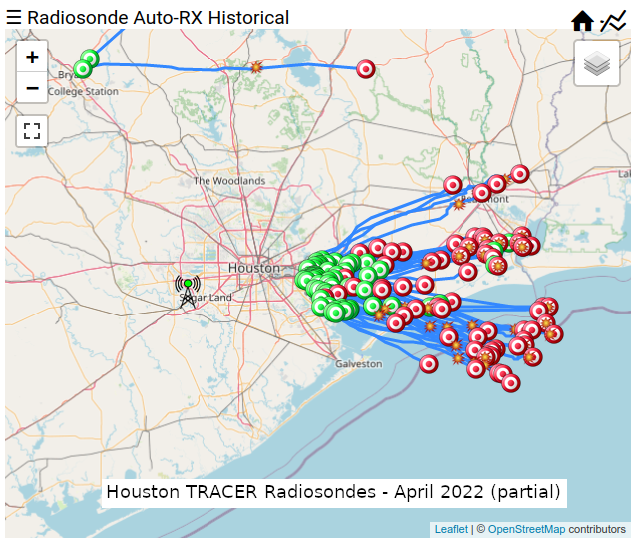Click the isolated red landing marker southeast of Galveston

[x=429, y=364]
